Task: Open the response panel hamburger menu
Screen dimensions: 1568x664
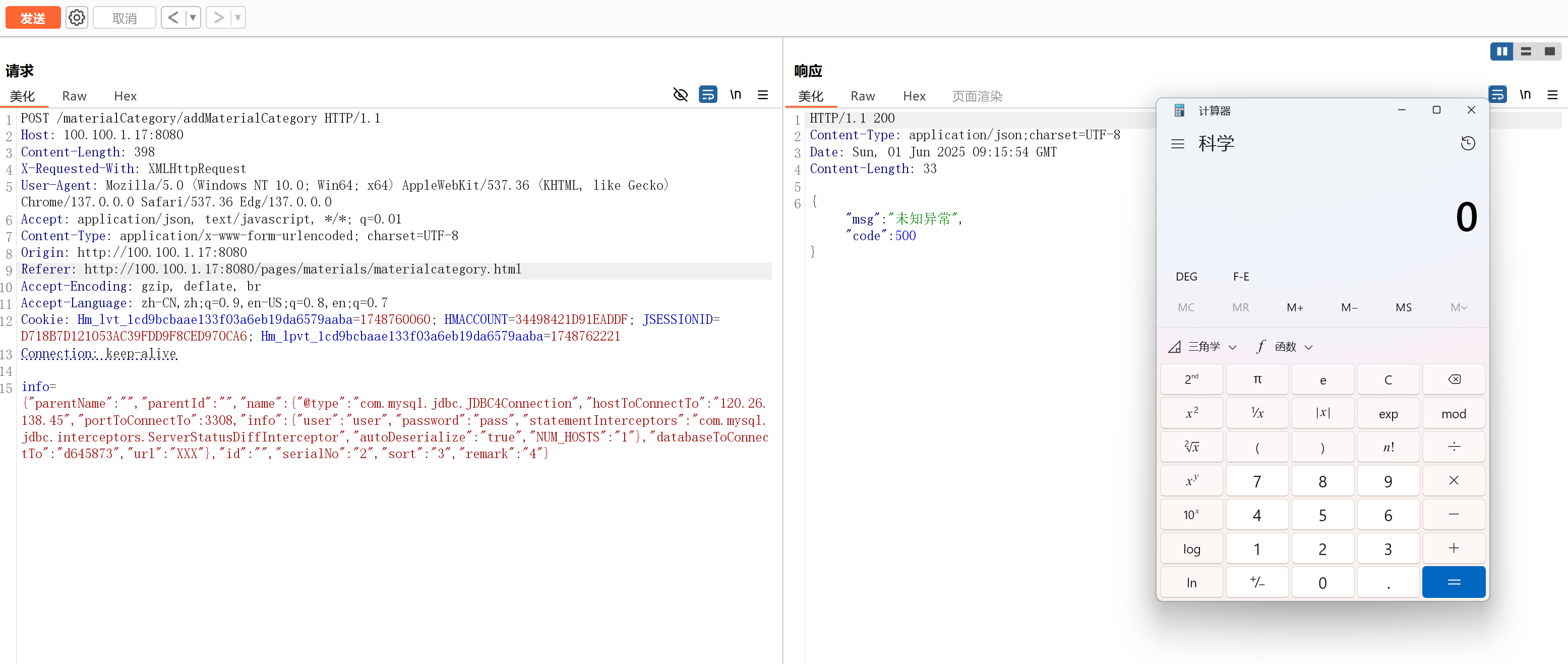Action: 1552,95
